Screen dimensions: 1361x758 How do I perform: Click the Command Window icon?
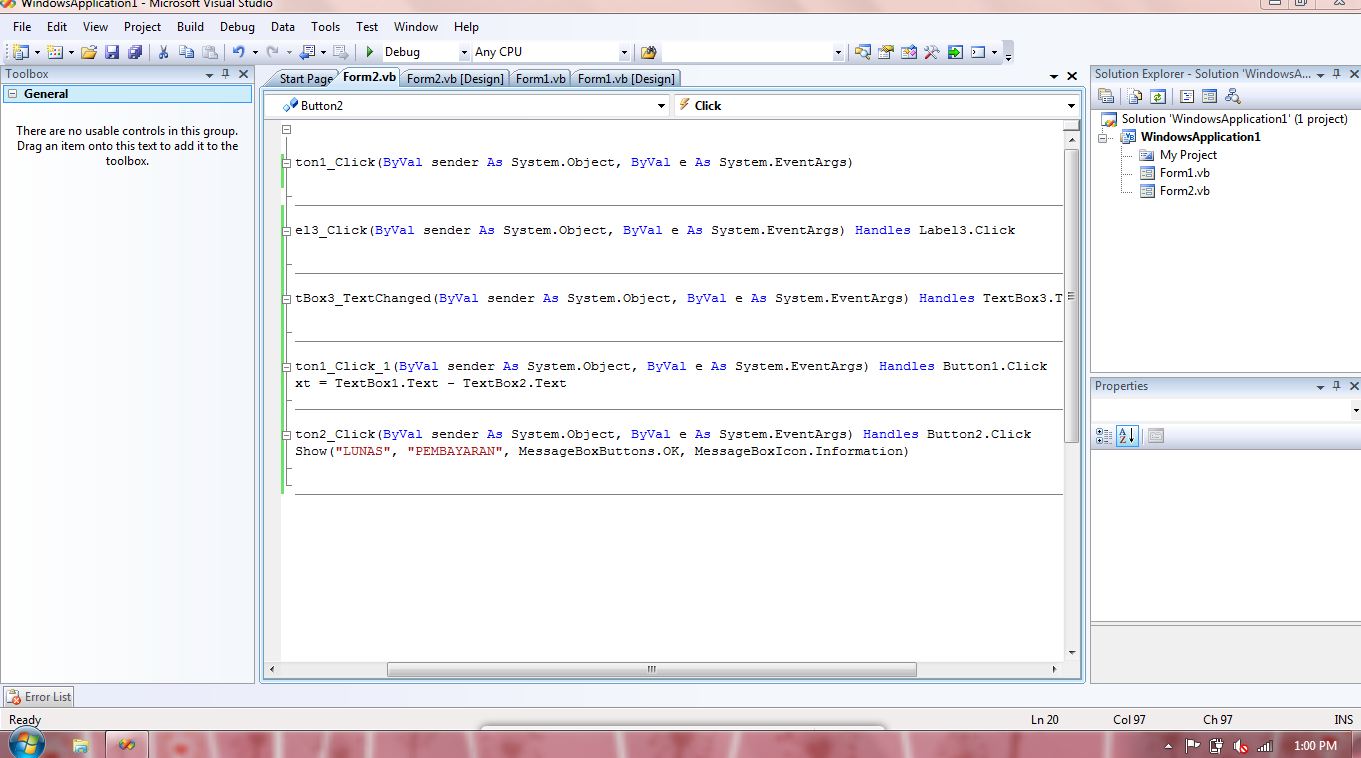[978, 52]
